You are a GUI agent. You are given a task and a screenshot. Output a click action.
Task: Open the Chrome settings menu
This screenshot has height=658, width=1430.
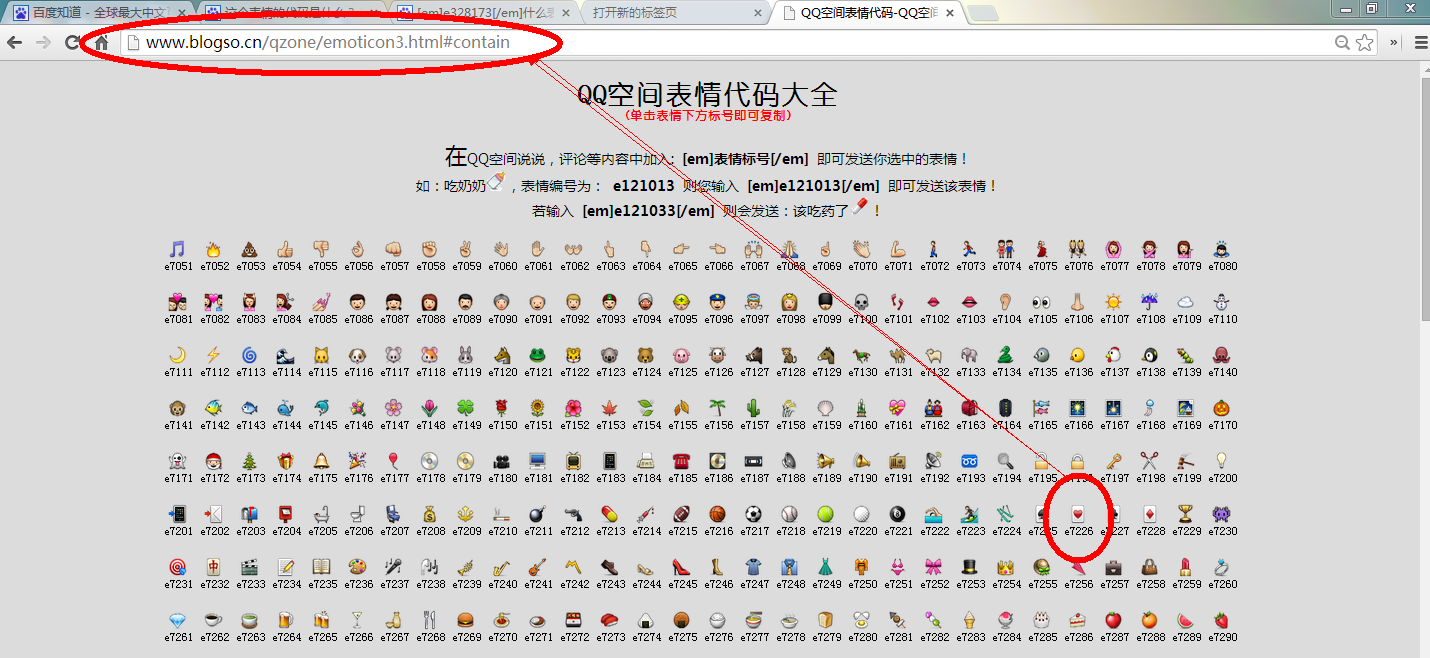pos(1421,43)
